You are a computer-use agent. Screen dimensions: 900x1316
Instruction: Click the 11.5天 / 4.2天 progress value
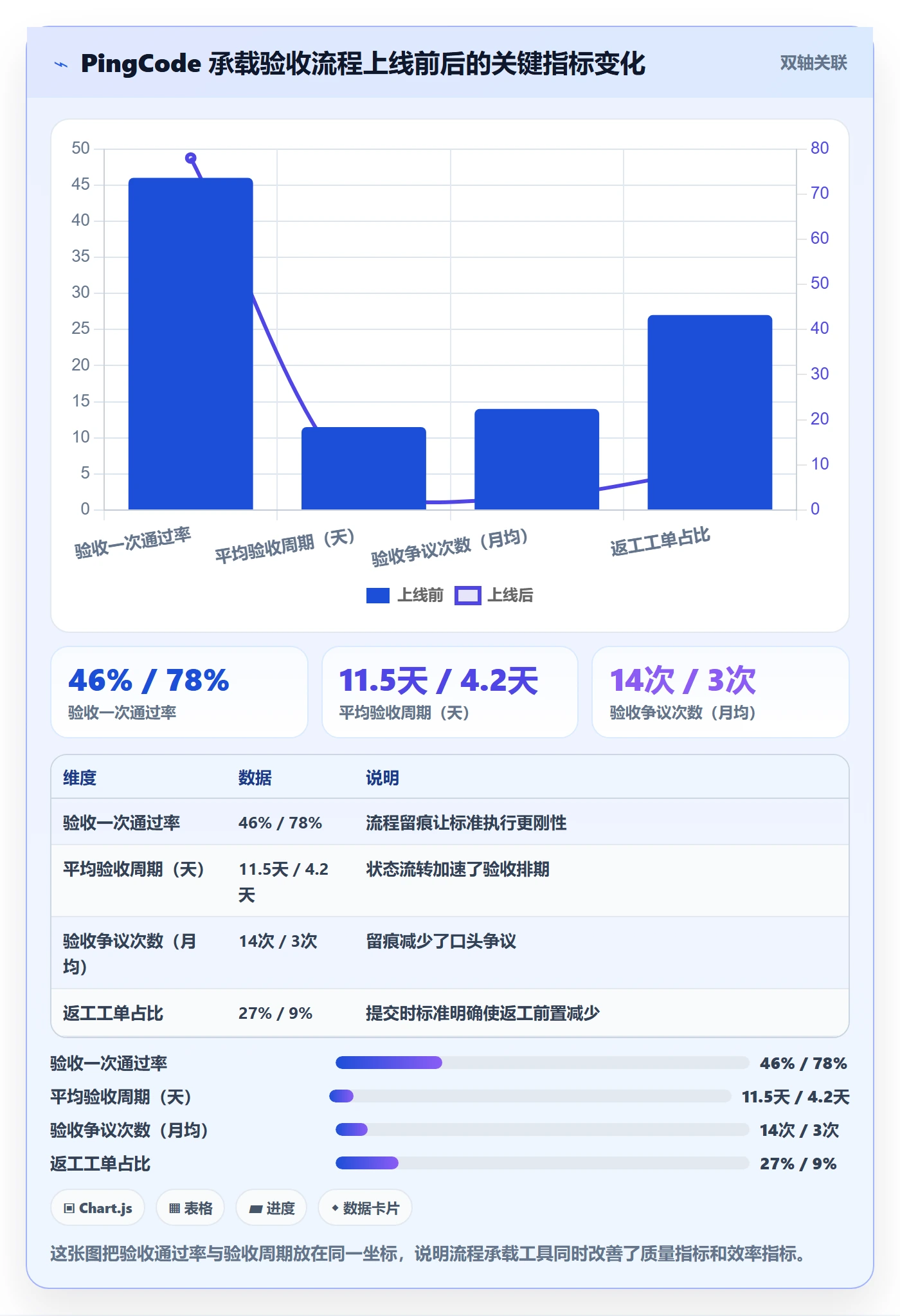point(796,1097)
